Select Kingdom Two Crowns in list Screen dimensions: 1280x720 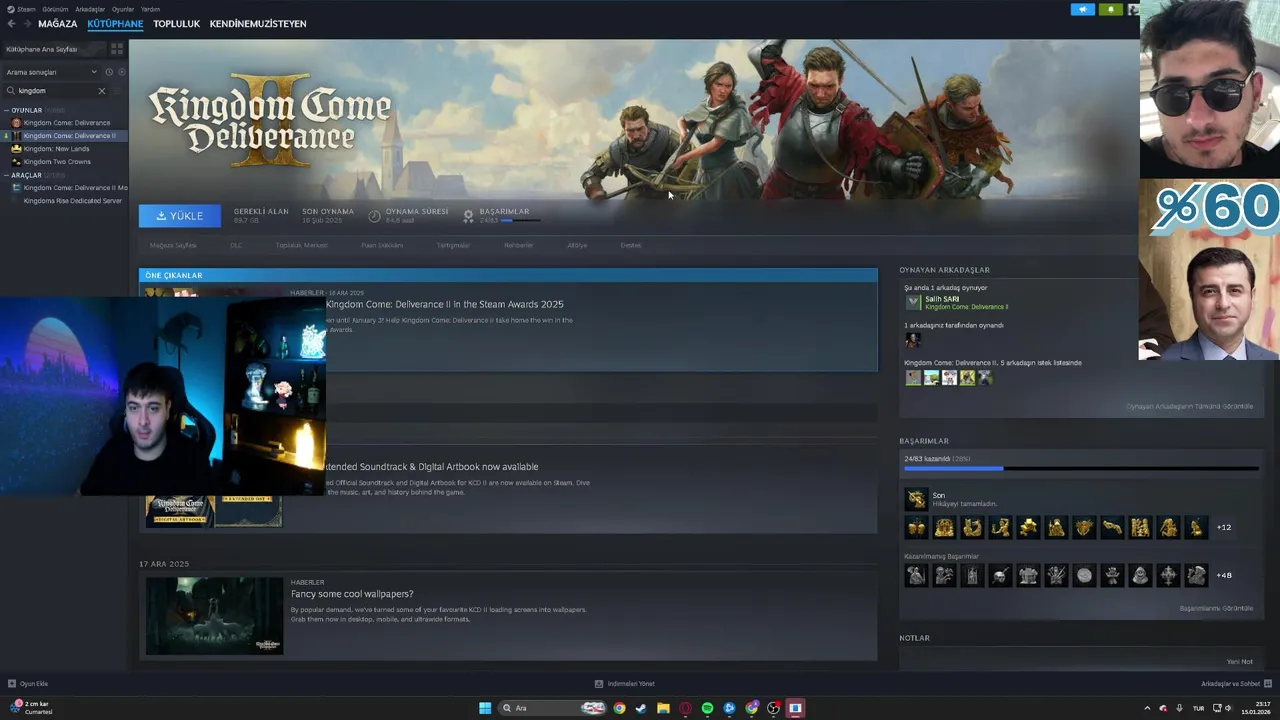(x=57, y=162)
